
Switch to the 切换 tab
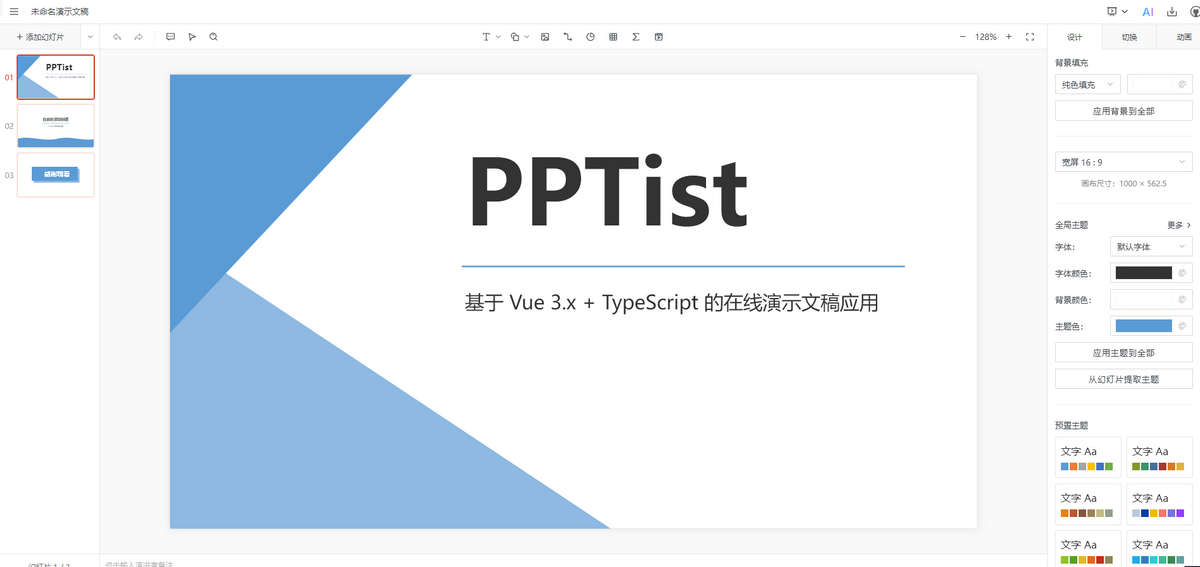click(x=1129, y=36)
